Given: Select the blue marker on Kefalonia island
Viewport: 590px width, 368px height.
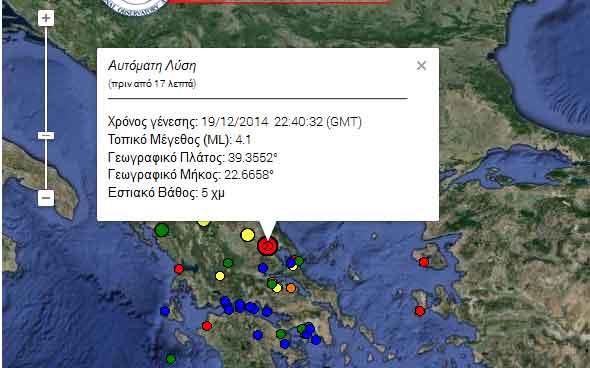Looking at the screenshot, I should click(x=165, y=311).
